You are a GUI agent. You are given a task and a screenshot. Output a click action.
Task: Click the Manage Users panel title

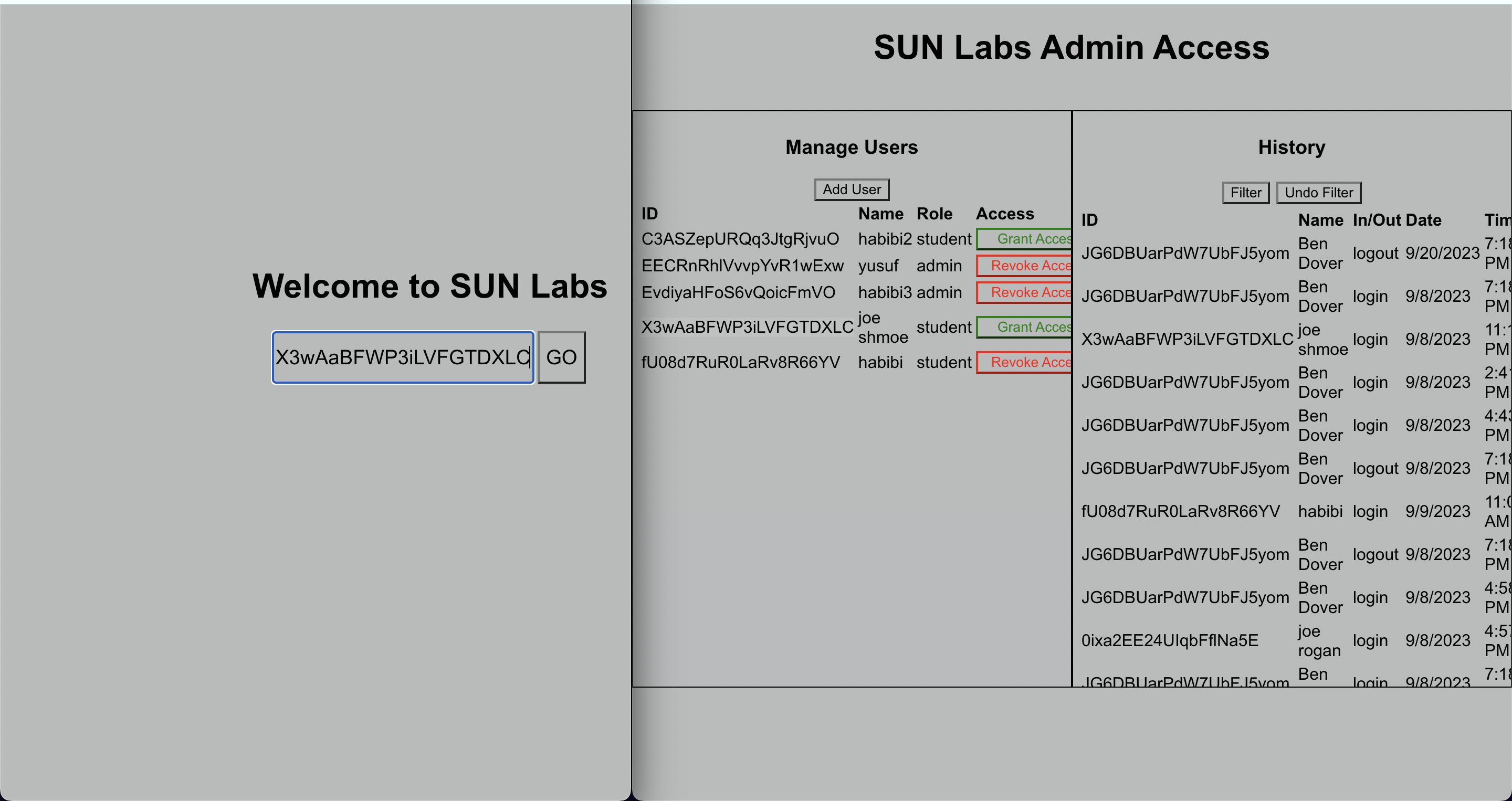(851, 146)
